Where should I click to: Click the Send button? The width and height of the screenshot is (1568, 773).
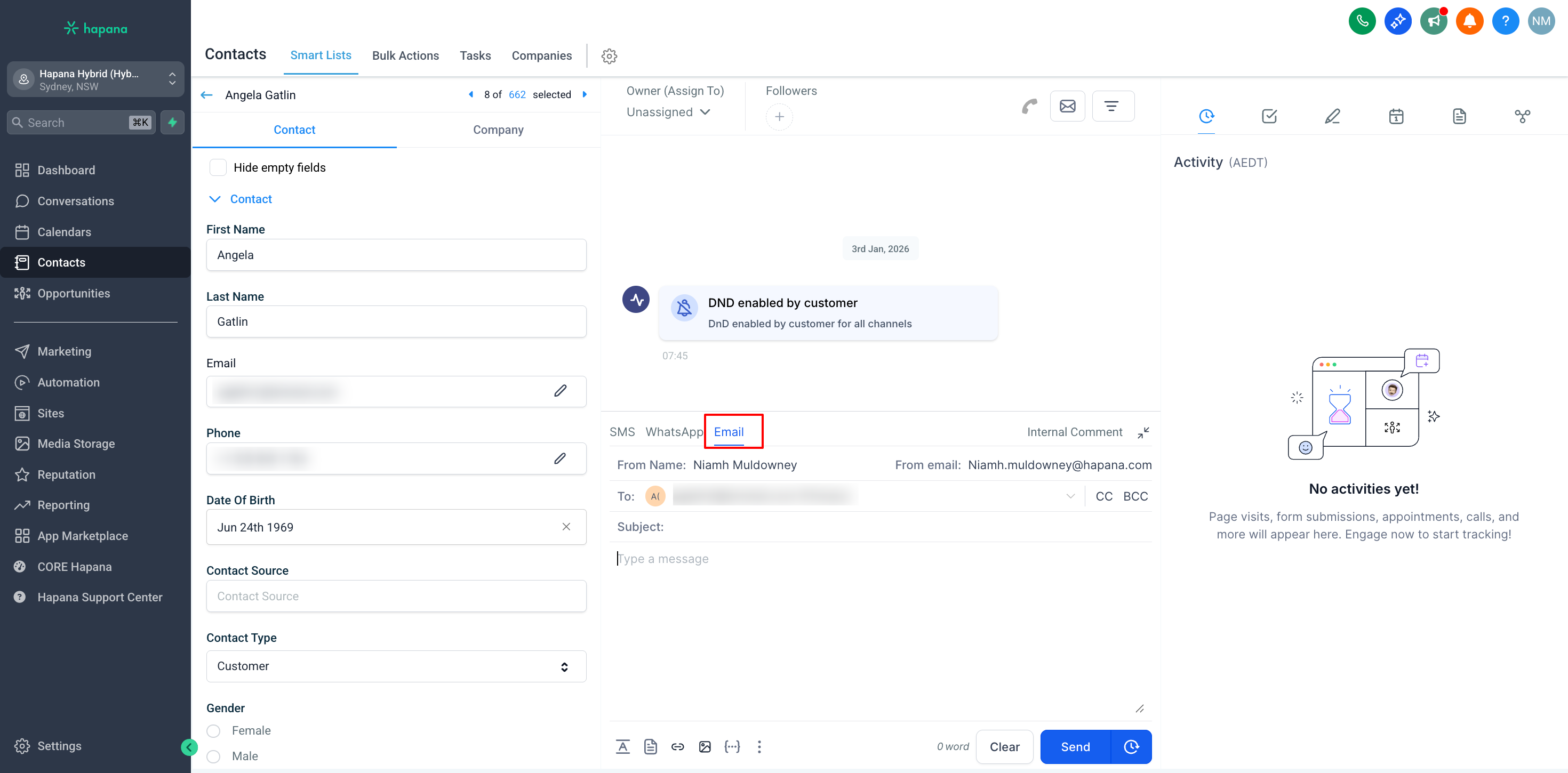1075,747
